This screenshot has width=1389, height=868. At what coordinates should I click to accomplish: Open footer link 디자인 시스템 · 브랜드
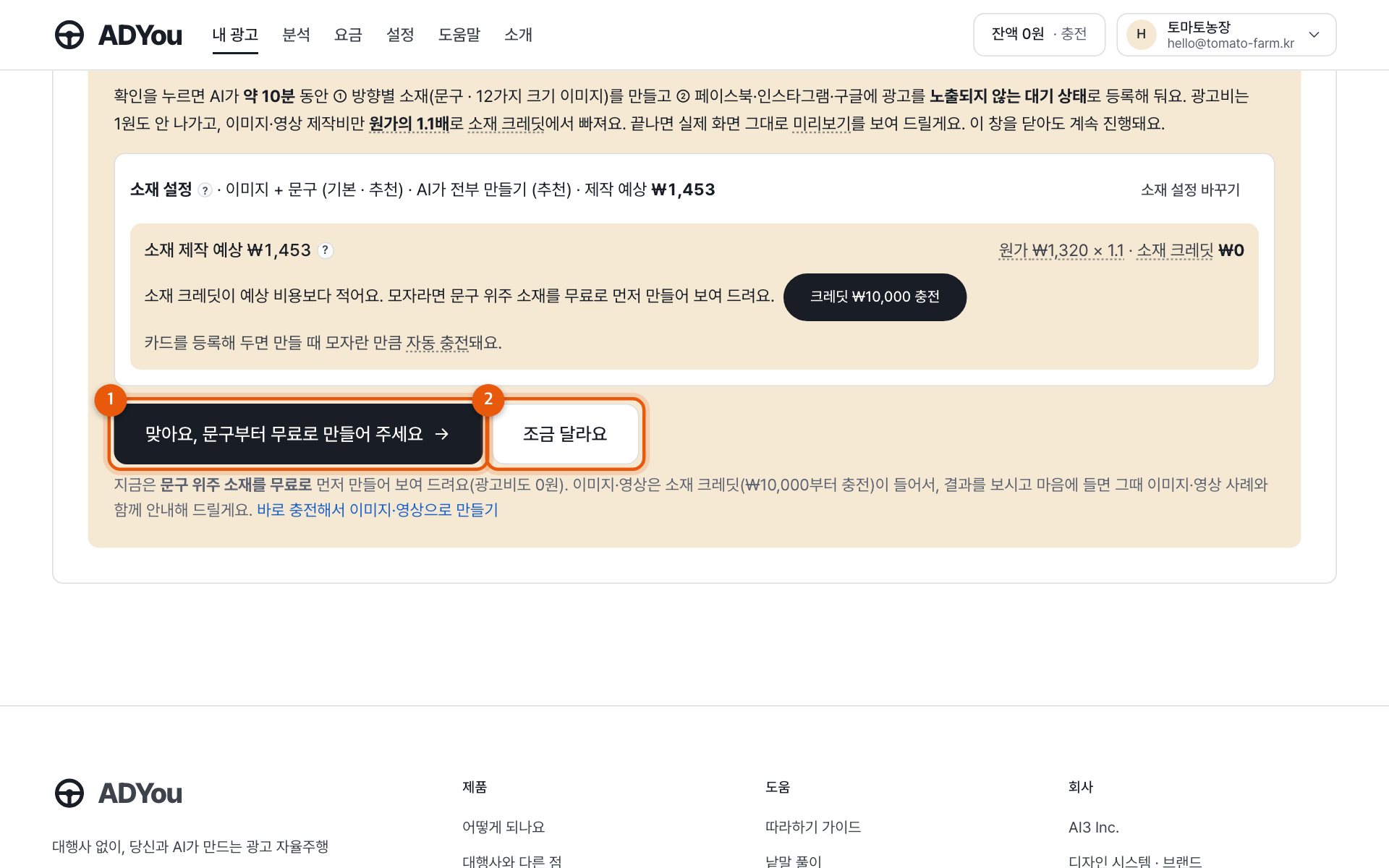click(x=1135, y=861)
